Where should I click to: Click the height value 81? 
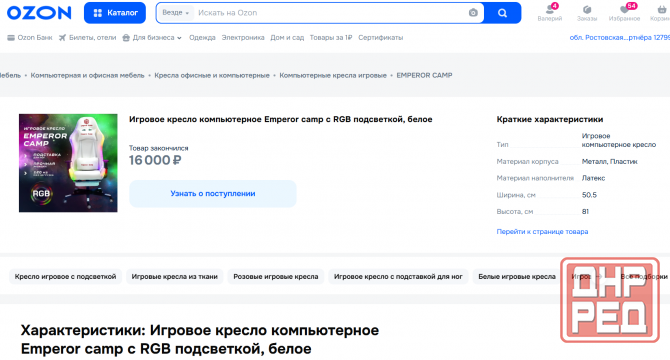pos(585,211)
